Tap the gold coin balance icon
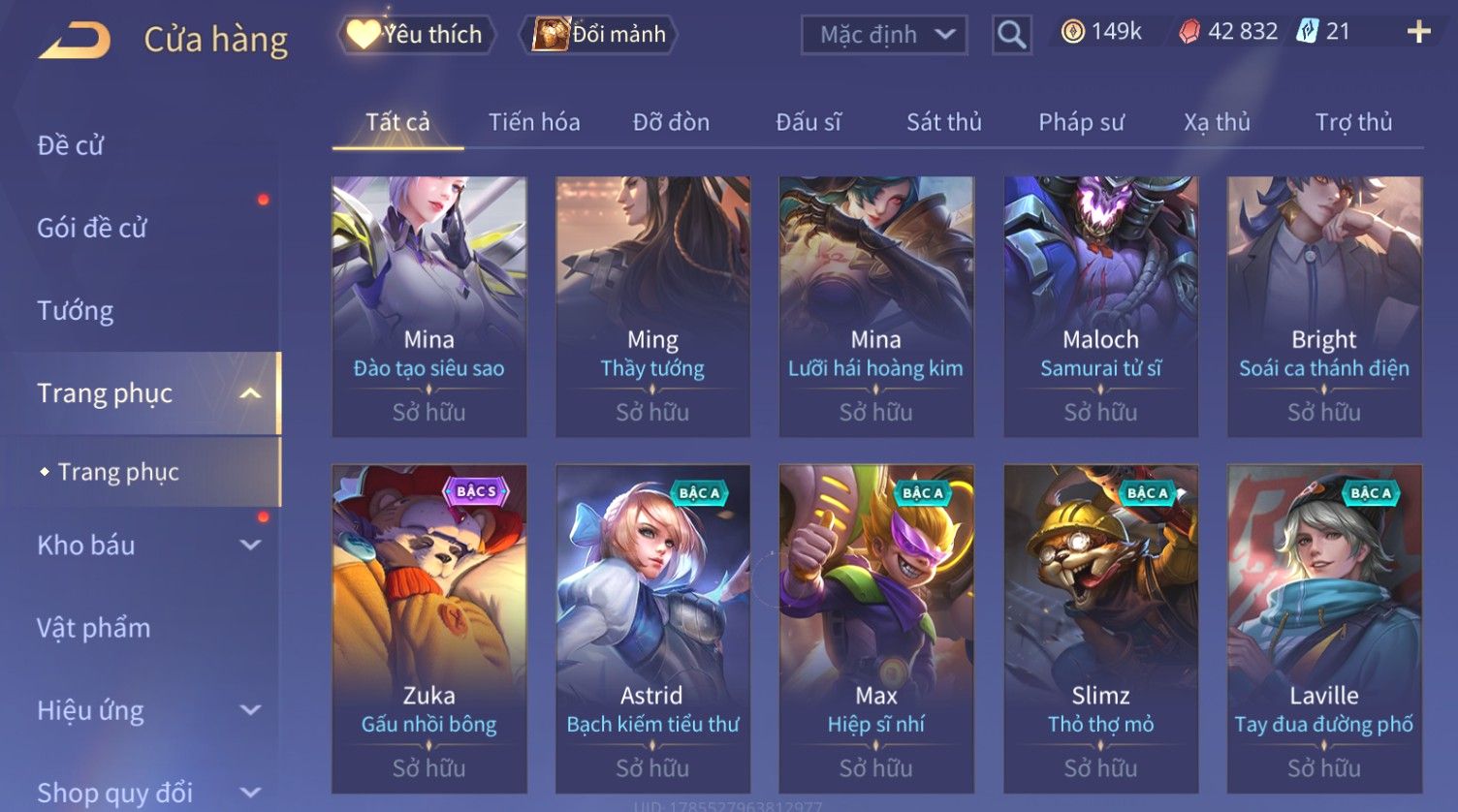Viewport: 1458px width, 812px height. tap(1072, 32)
